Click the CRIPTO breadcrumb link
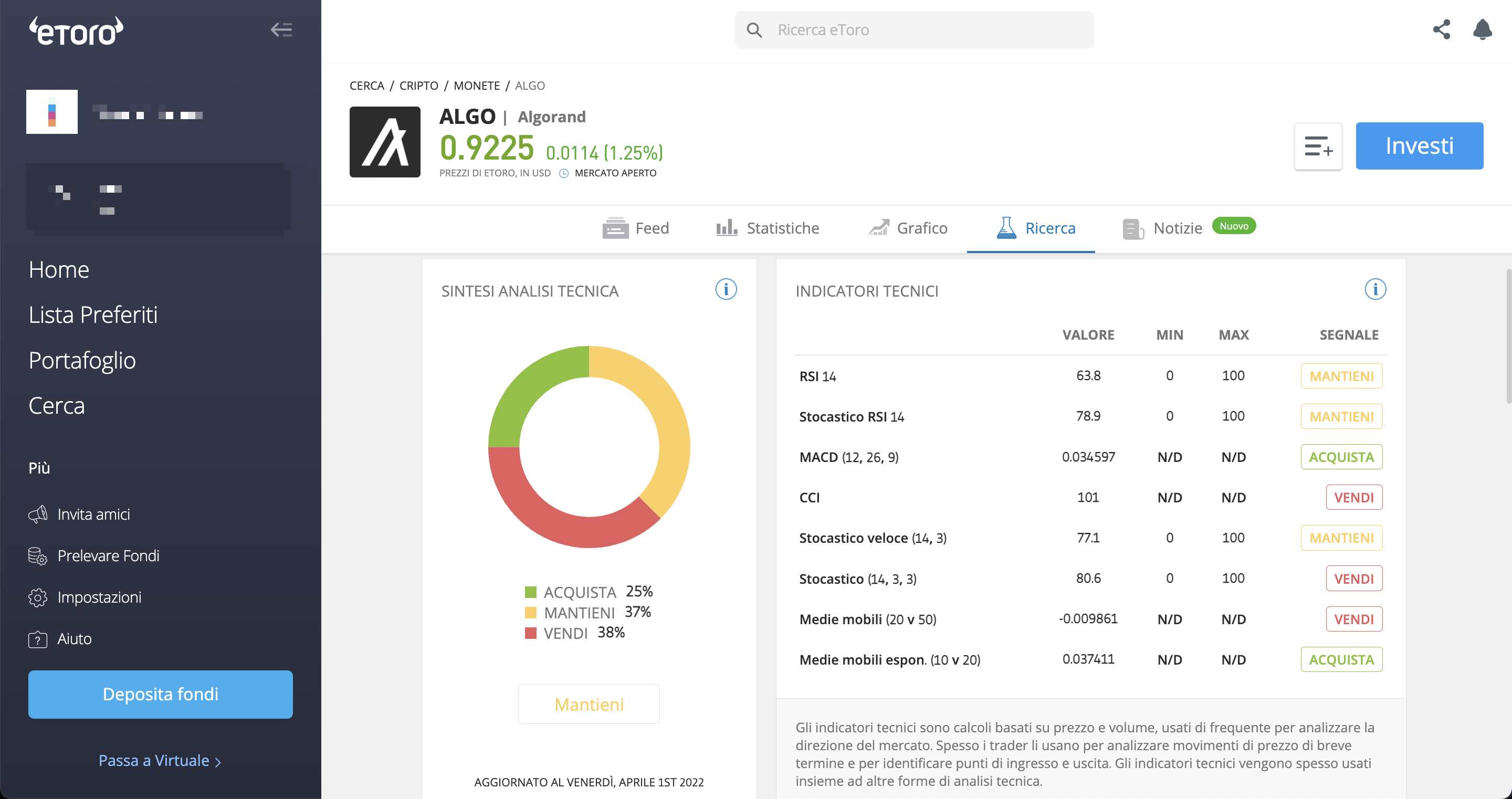The width and height of the screenshot is (1512, 799). 418,86
